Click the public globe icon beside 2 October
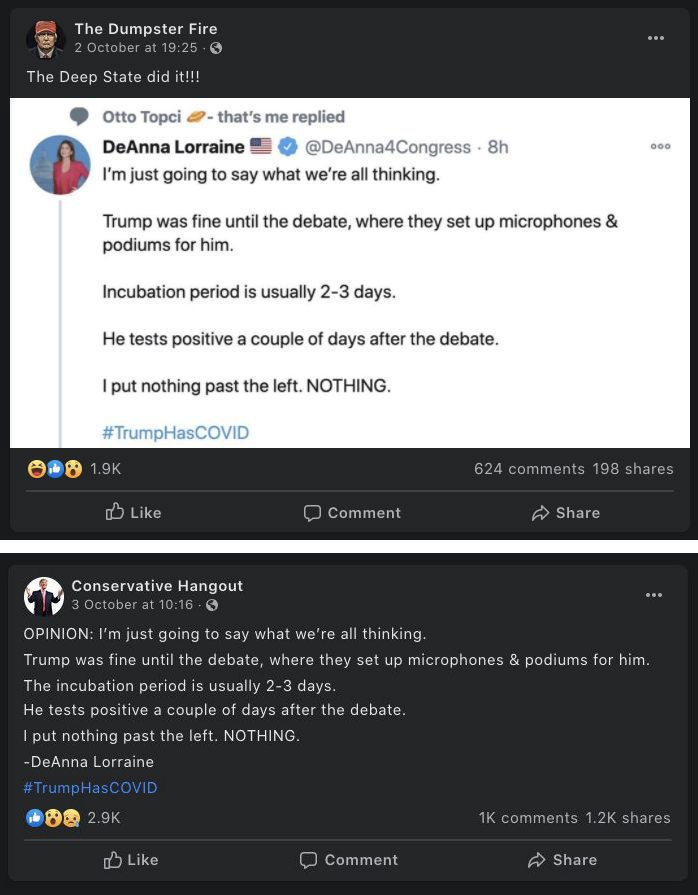The height and width of the screenshot is (895, 698). (215, 48)
